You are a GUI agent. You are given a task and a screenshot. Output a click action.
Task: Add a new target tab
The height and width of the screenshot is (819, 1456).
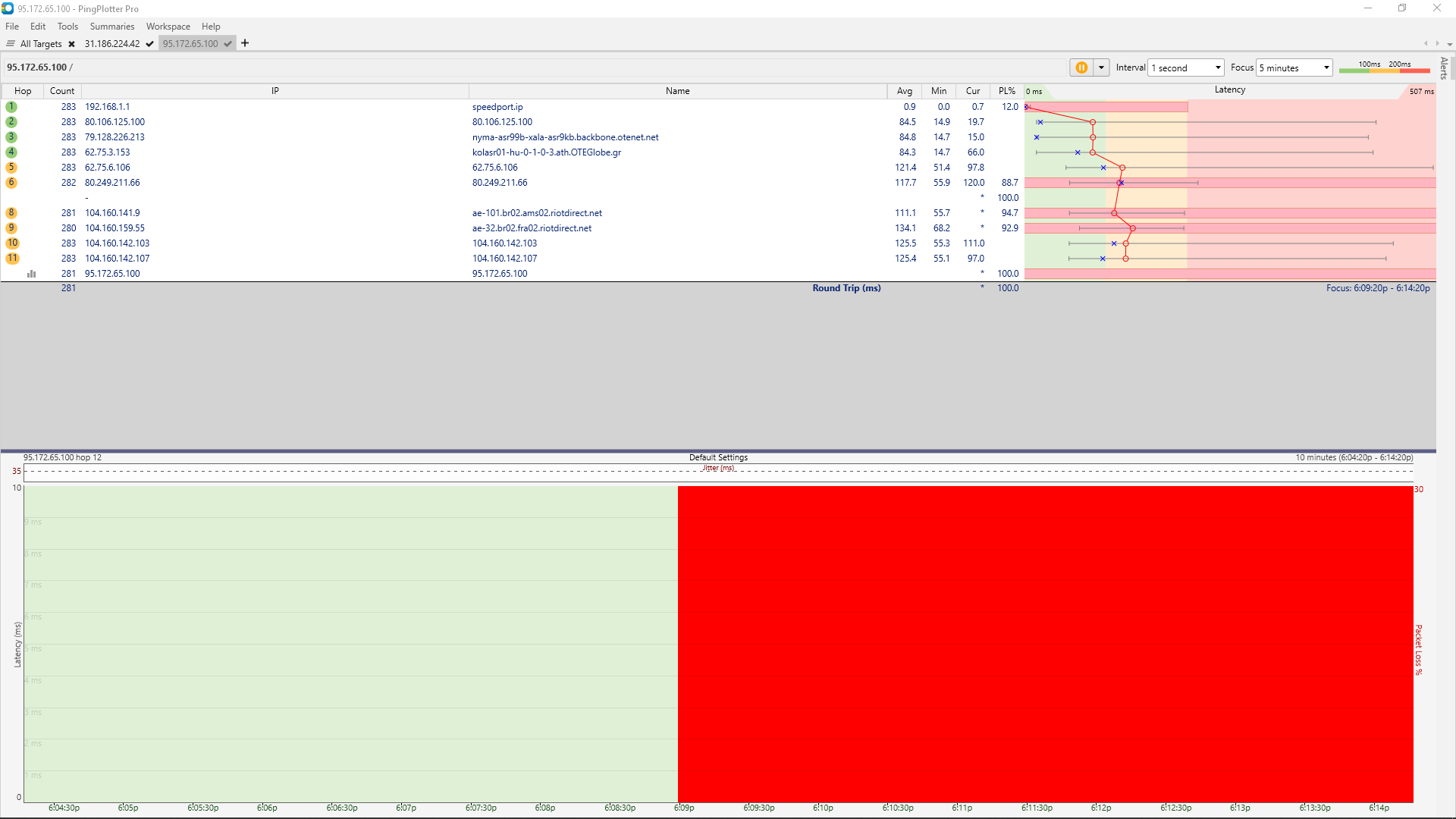coord(245,43)
